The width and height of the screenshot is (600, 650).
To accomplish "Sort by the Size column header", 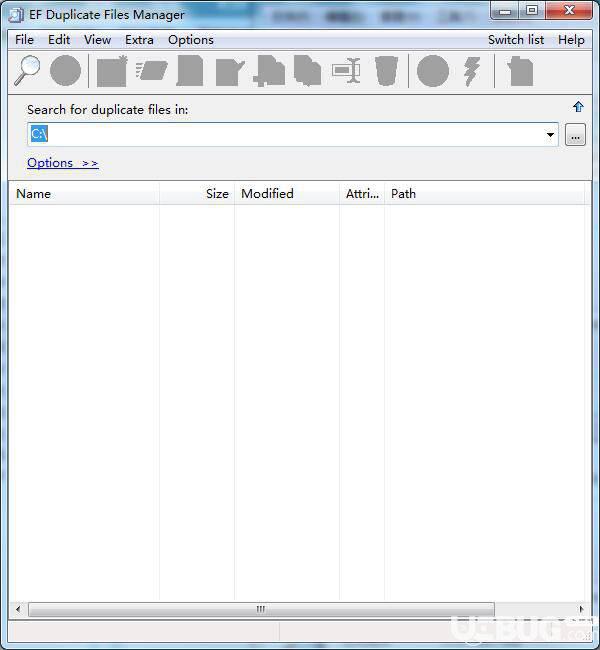I will point(197,194).
